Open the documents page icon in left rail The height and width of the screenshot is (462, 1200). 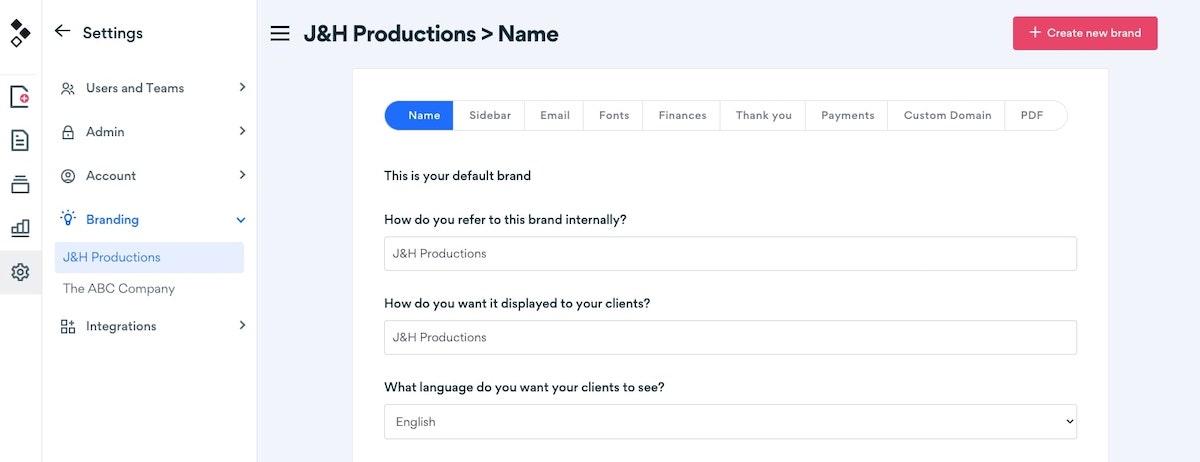pyautogui.click(x=20, y=140)
